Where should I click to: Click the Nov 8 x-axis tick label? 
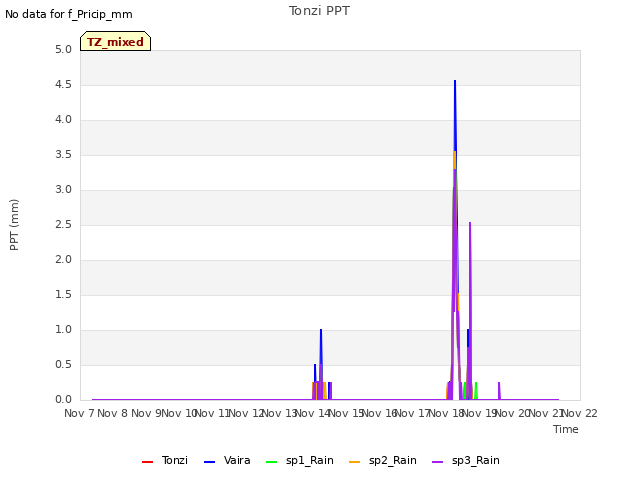(x=113, y=413)
